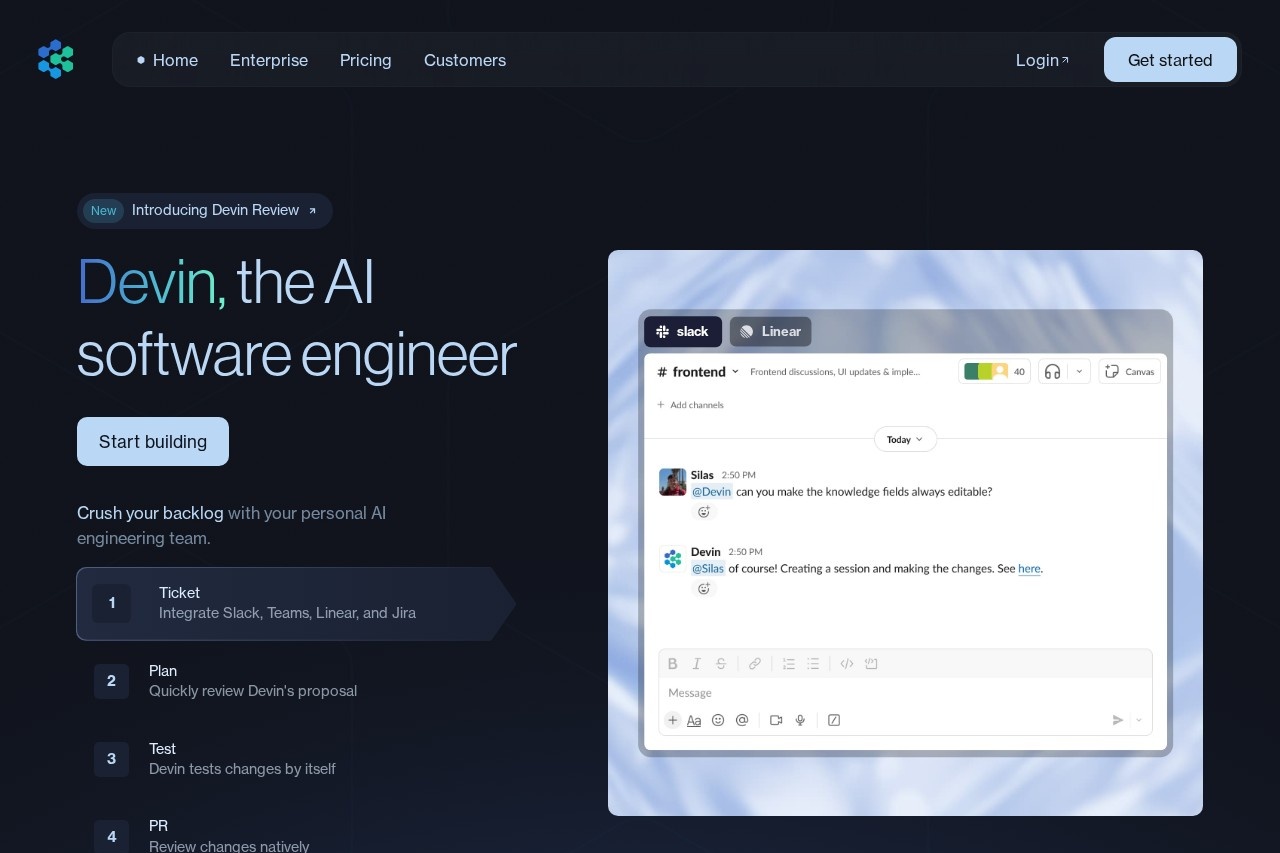The height and width of the screenshot is (853, 1280).
Task: Start a huddle with the headphones icon
Action: click(x=1051, y=371)
